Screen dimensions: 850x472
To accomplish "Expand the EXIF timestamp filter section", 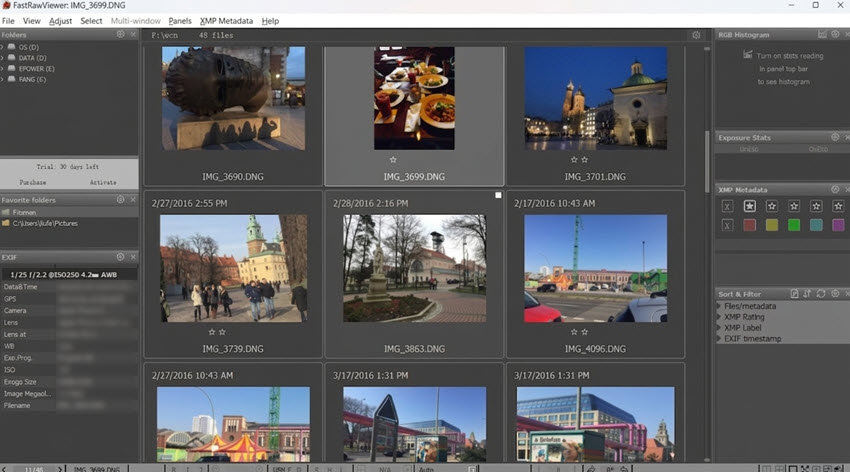I will (719, 339).
